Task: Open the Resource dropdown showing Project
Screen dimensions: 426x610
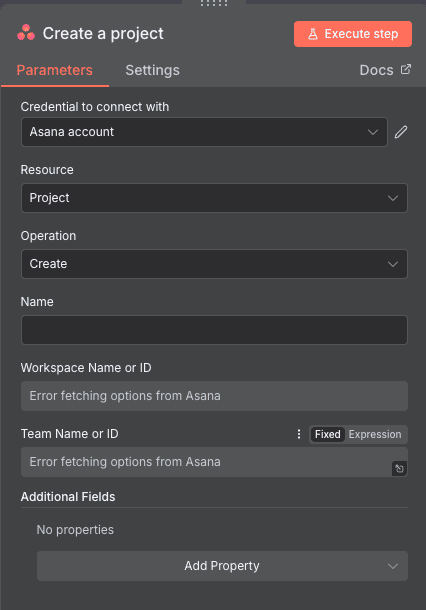Action: click(x=214, y=198)
